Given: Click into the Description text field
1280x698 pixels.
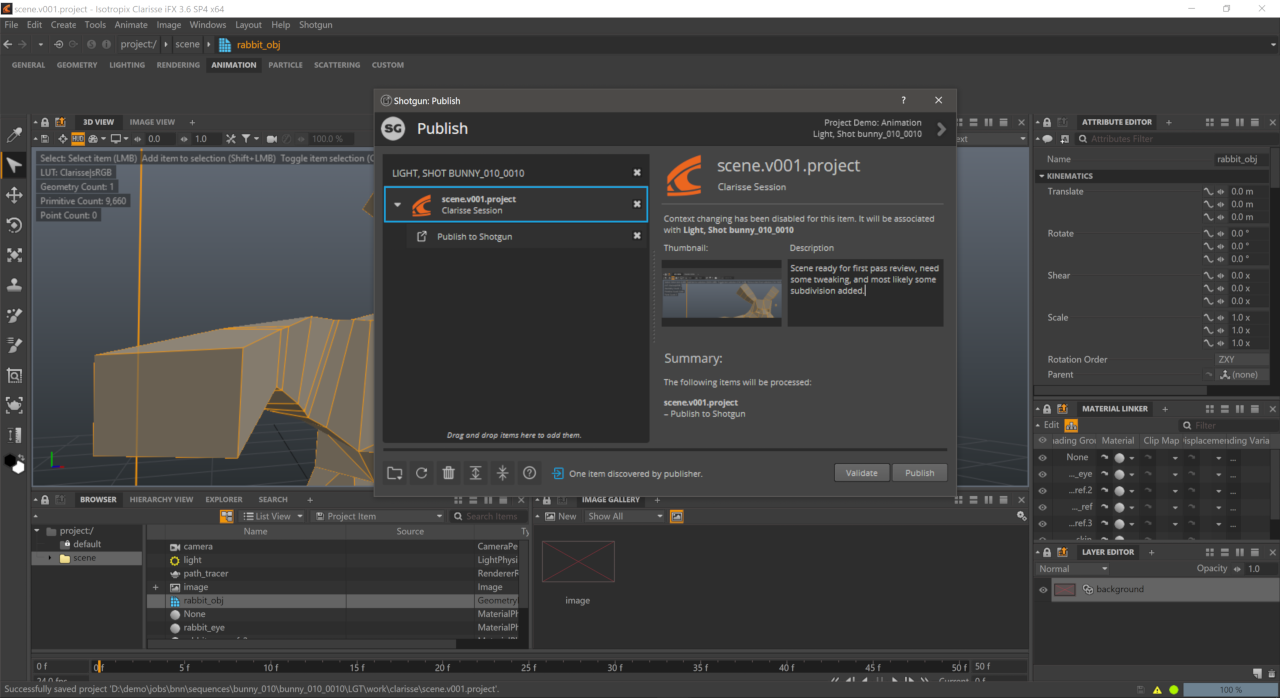Looking at the screenshot, I should tap(865, 293).
